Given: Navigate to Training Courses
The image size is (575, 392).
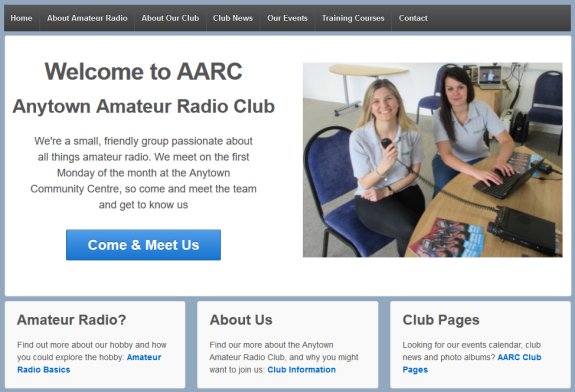Looking at the screenshot, I should (x=353, y=18).
